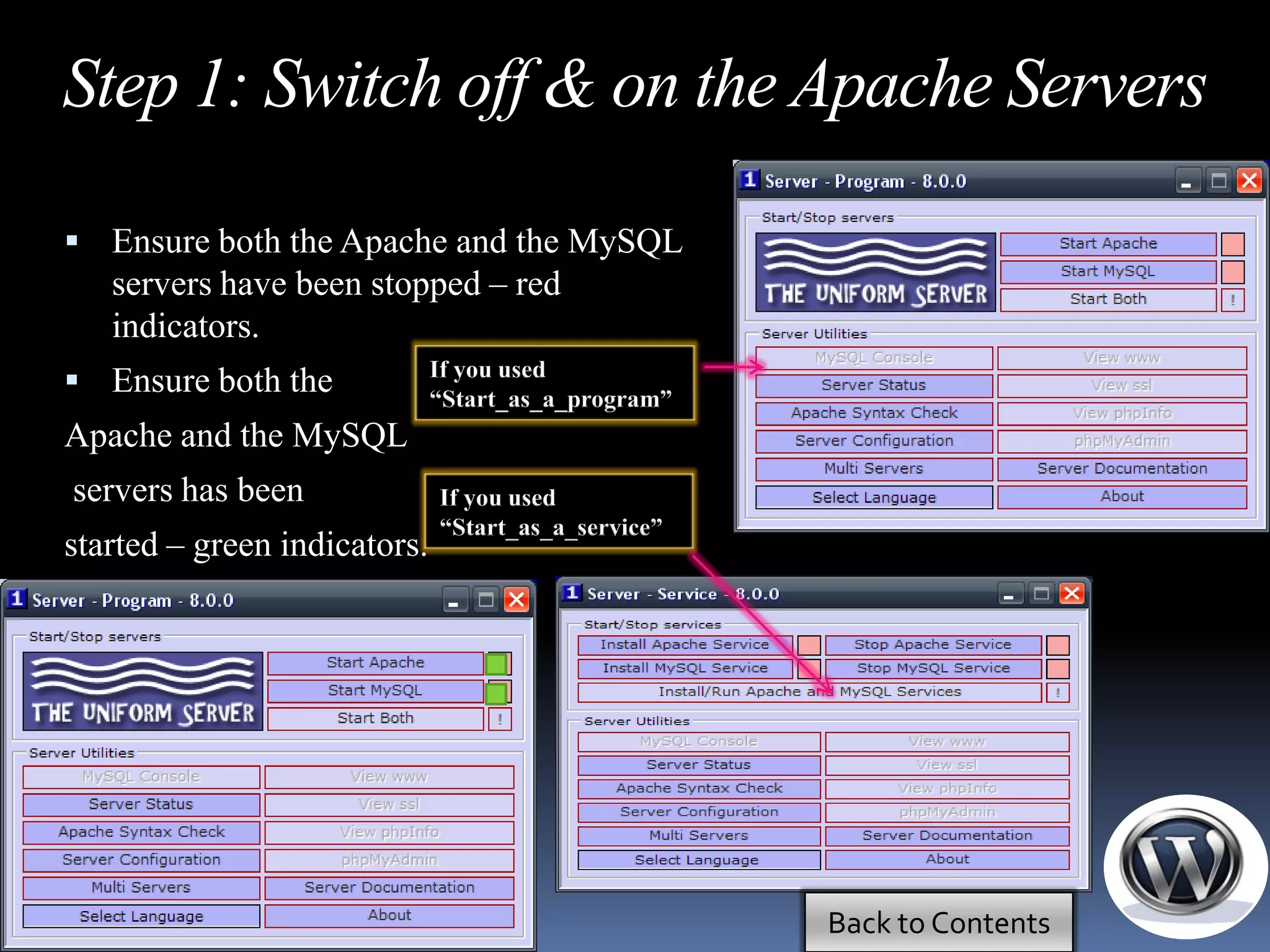Click red indicator beside Stop MySQL Service
Viewport: 1270px width, 952px height.
[x=1058, y=669]
